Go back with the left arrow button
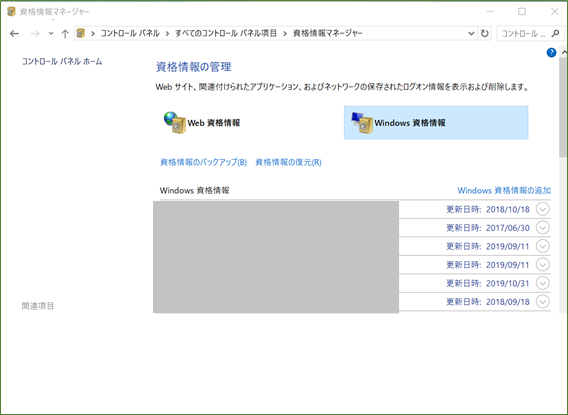The image size is (568, 415). pos(14,34)
